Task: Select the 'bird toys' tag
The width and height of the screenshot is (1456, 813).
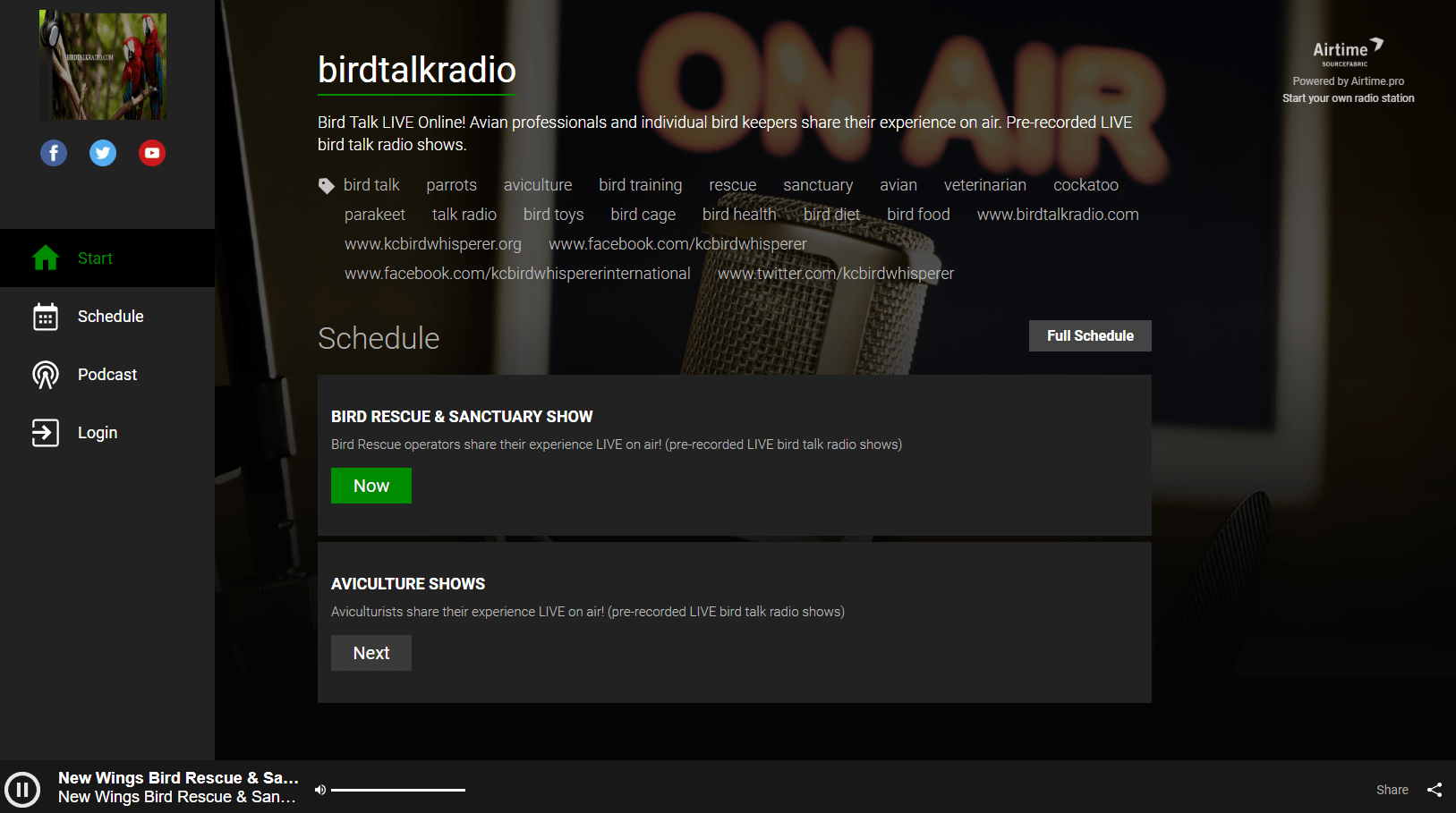Action: coord(554,215)
